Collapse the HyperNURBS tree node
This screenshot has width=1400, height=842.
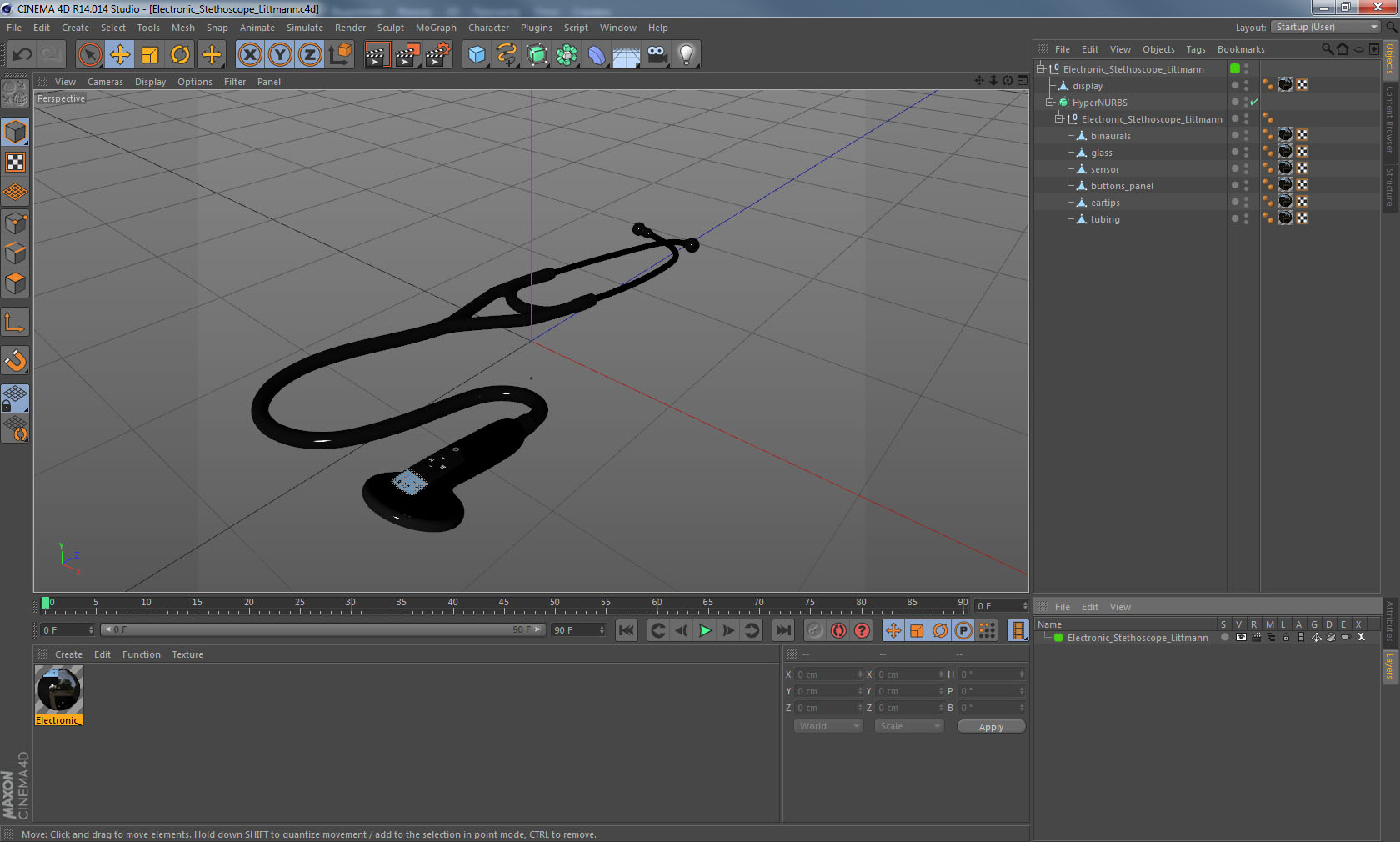coord(1050,102)
